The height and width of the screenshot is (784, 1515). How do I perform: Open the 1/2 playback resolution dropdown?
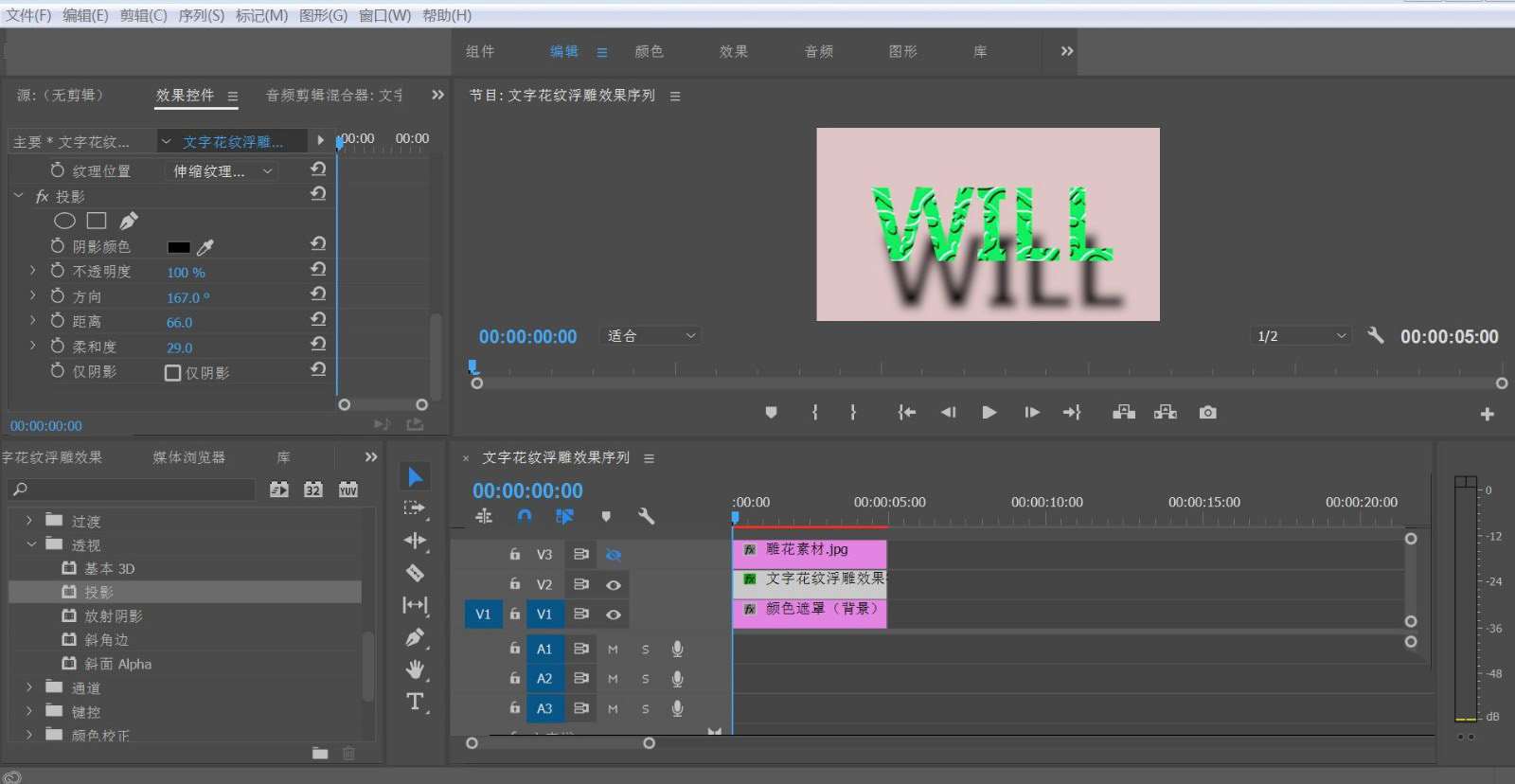pos(1301,336)
